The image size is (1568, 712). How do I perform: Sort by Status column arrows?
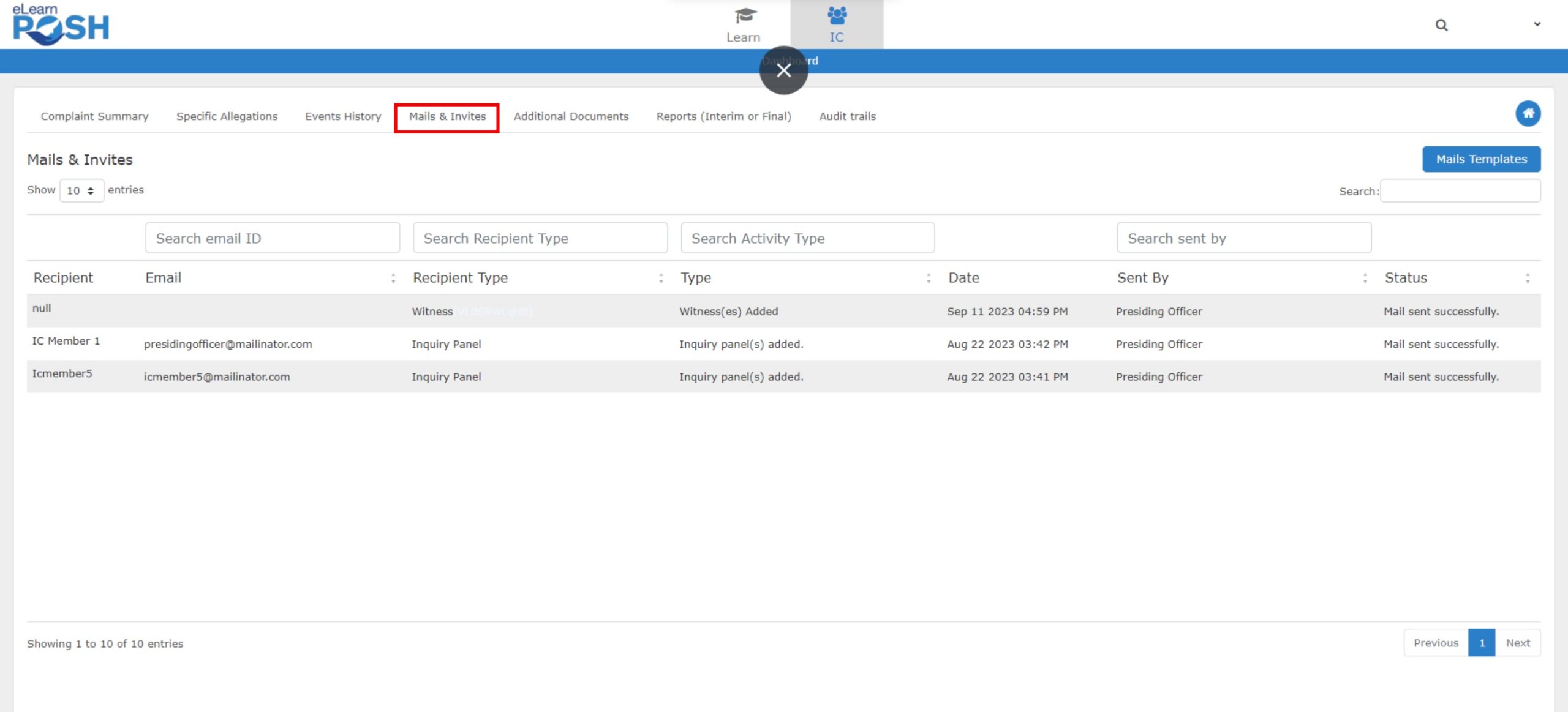[x=1528, y=279]
